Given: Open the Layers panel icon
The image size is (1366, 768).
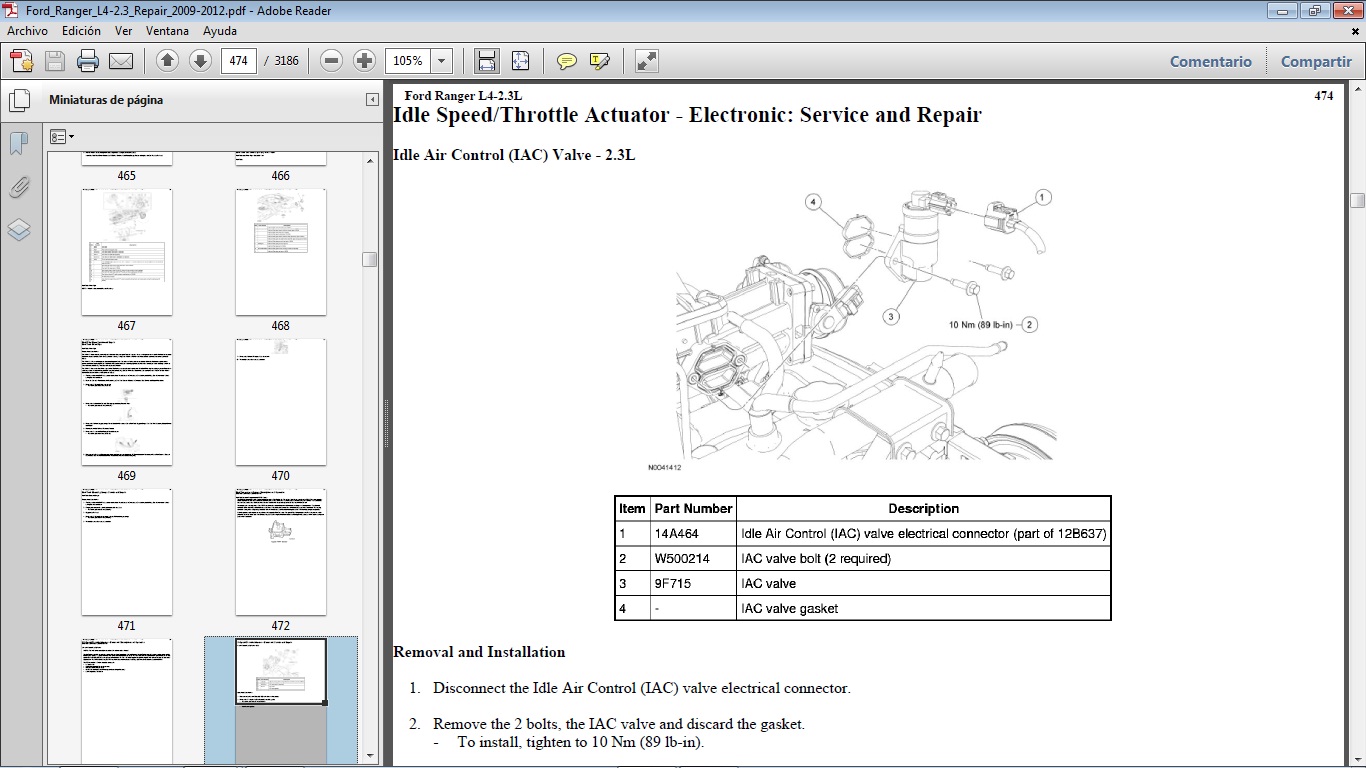Looking at the screenshot, I should tap(19, 230).
